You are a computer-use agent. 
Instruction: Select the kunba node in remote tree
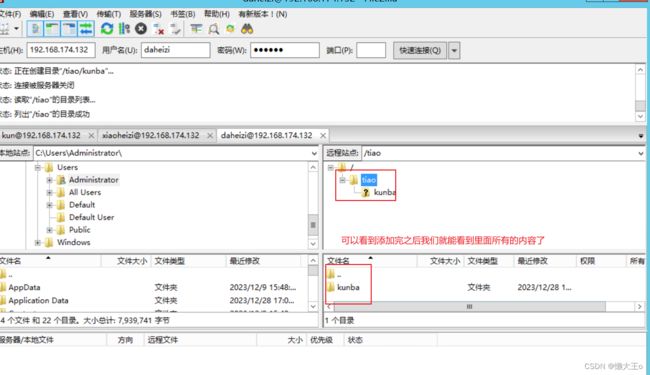384,192
